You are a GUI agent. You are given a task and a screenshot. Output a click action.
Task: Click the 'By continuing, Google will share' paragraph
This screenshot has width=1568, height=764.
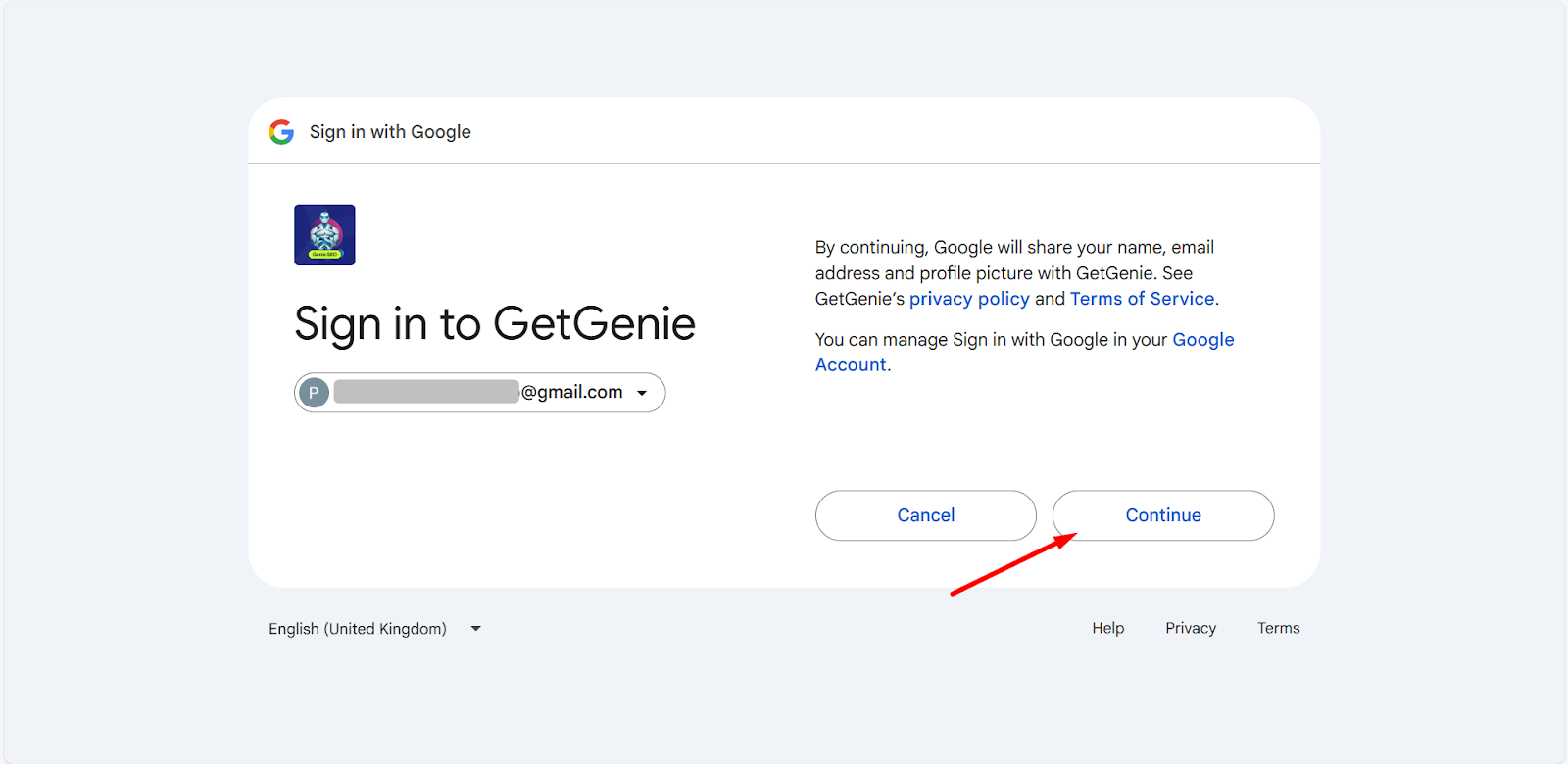[x=1017, y=273]
